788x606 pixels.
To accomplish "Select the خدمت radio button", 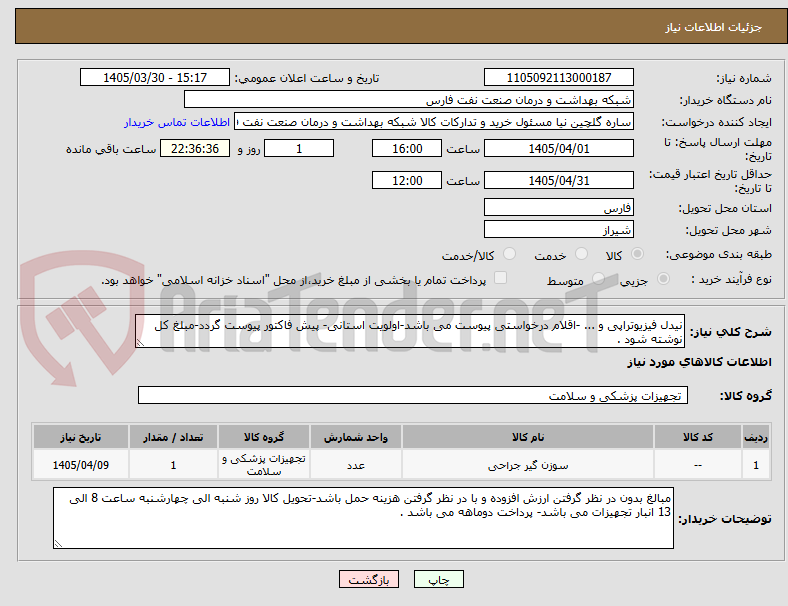I will pyautogui.click(x=581, y=254).
